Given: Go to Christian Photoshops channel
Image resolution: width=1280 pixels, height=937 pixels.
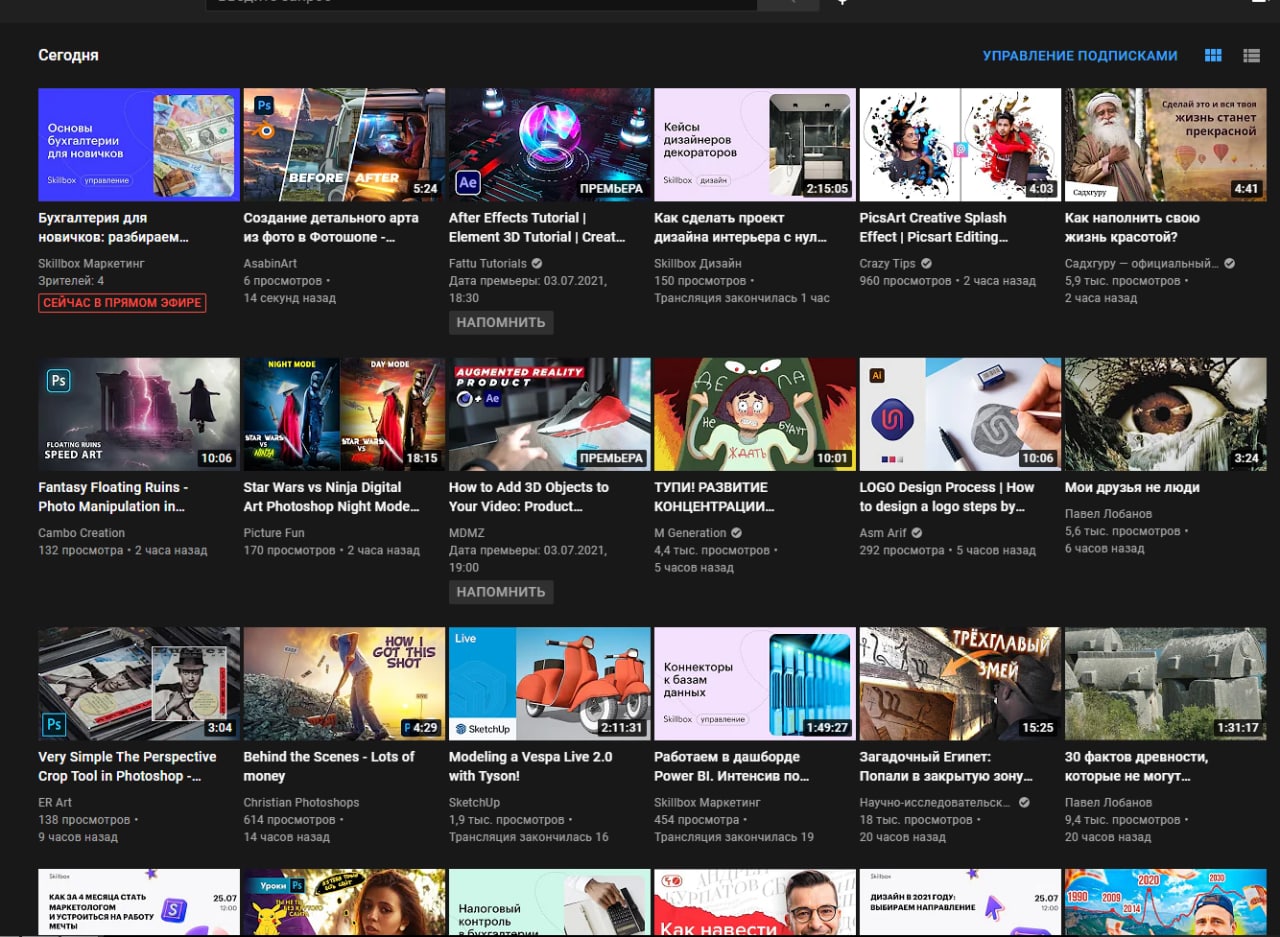Looking at the screenshot, I should pyautogui.click(x=301, y=802).
